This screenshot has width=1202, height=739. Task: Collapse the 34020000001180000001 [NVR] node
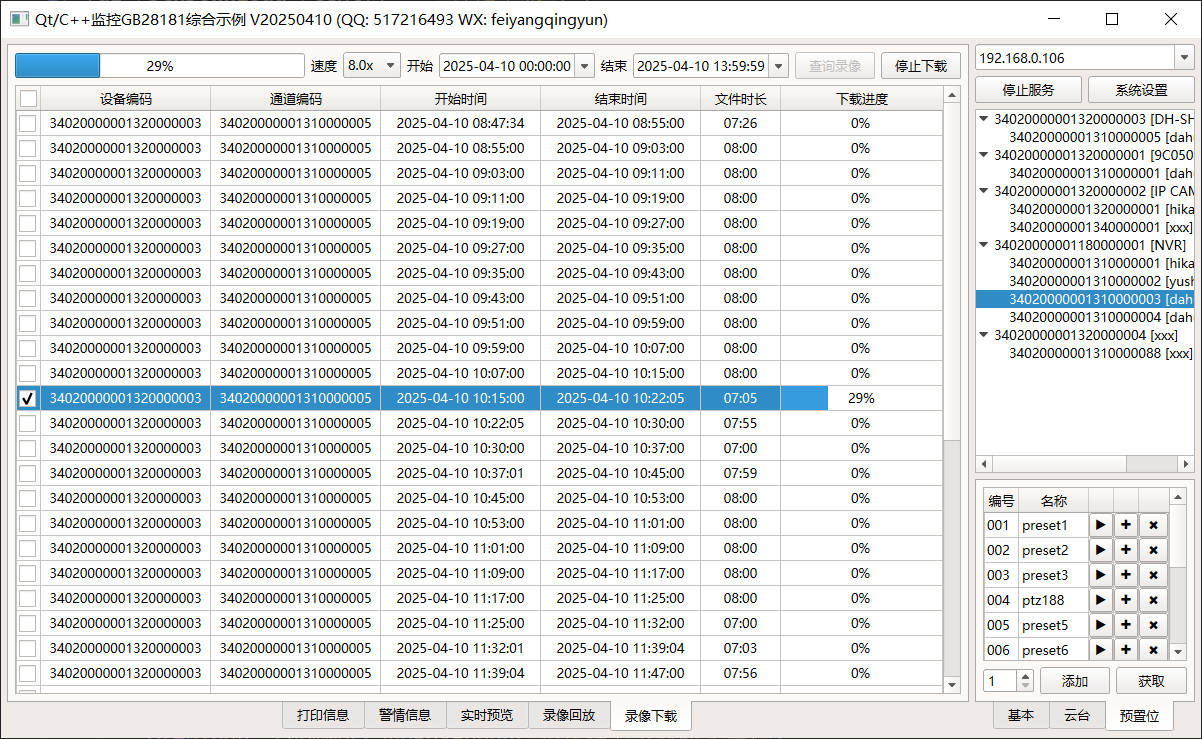[984, 245]
